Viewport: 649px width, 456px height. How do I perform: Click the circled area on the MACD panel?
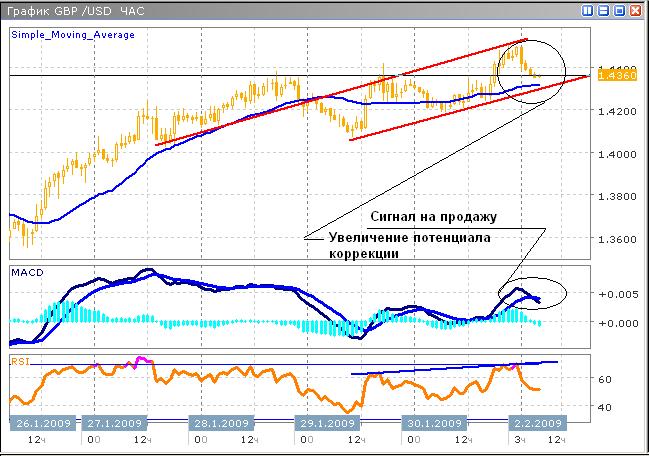(x=533, y=291)
